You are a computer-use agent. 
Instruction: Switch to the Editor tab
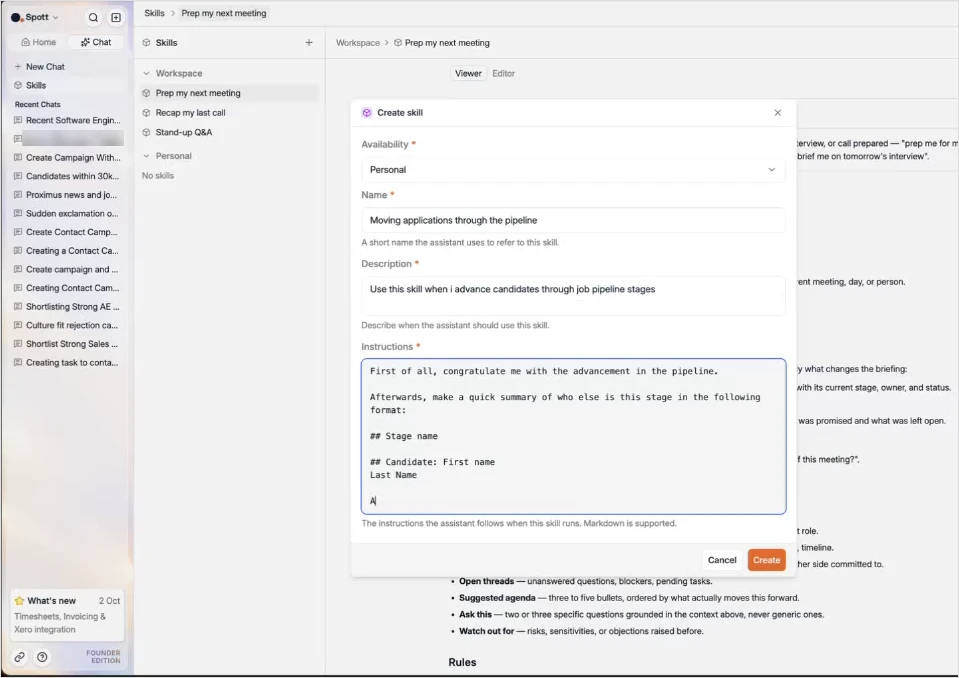point(503,73)
